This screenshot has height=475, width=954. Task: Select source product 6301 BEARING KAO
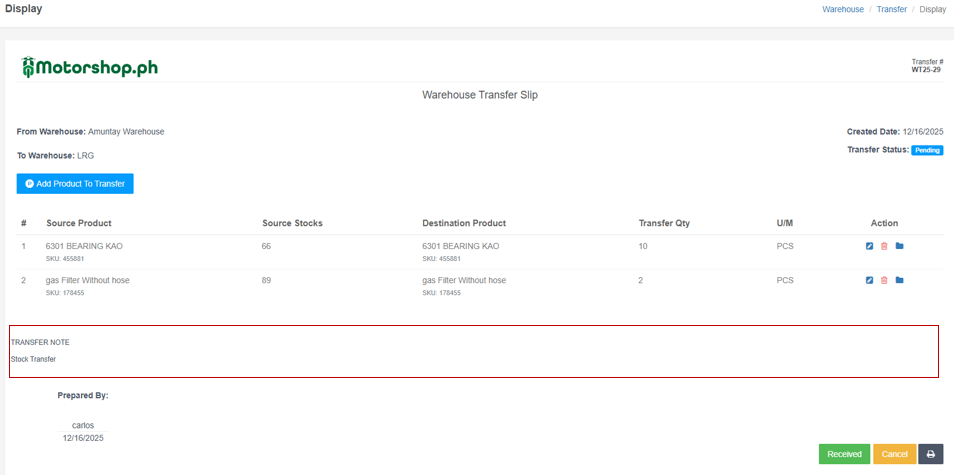tap(84, 246)
